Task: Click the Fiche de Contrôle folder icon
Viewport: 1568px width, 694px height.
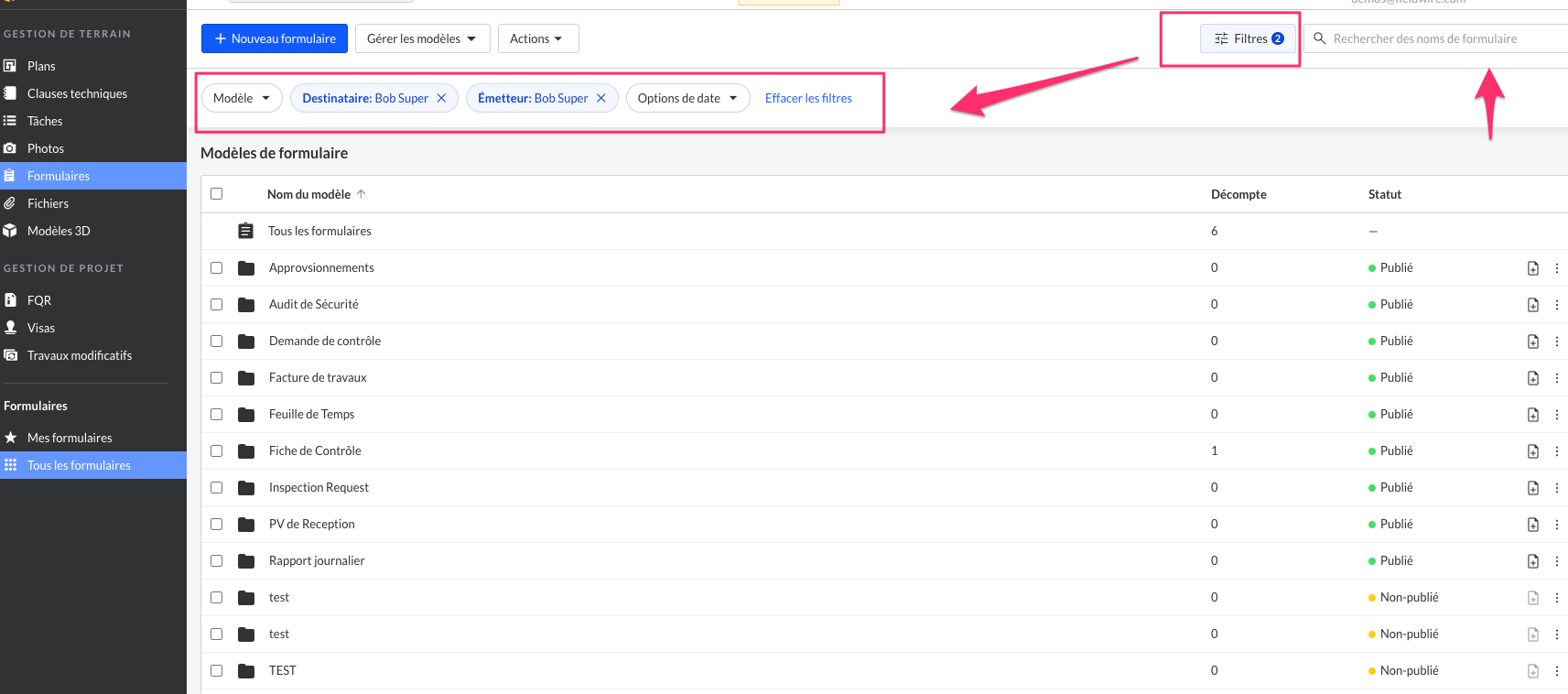Action: 246,451
